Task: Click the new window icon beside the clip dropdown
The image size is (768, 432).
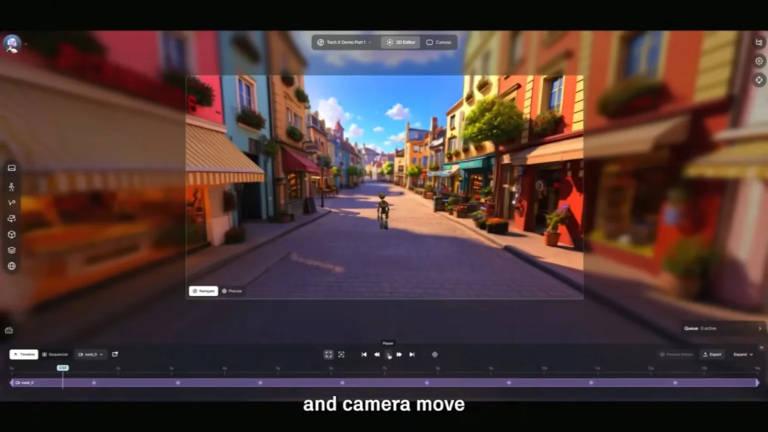Action: tap(115, 354)
